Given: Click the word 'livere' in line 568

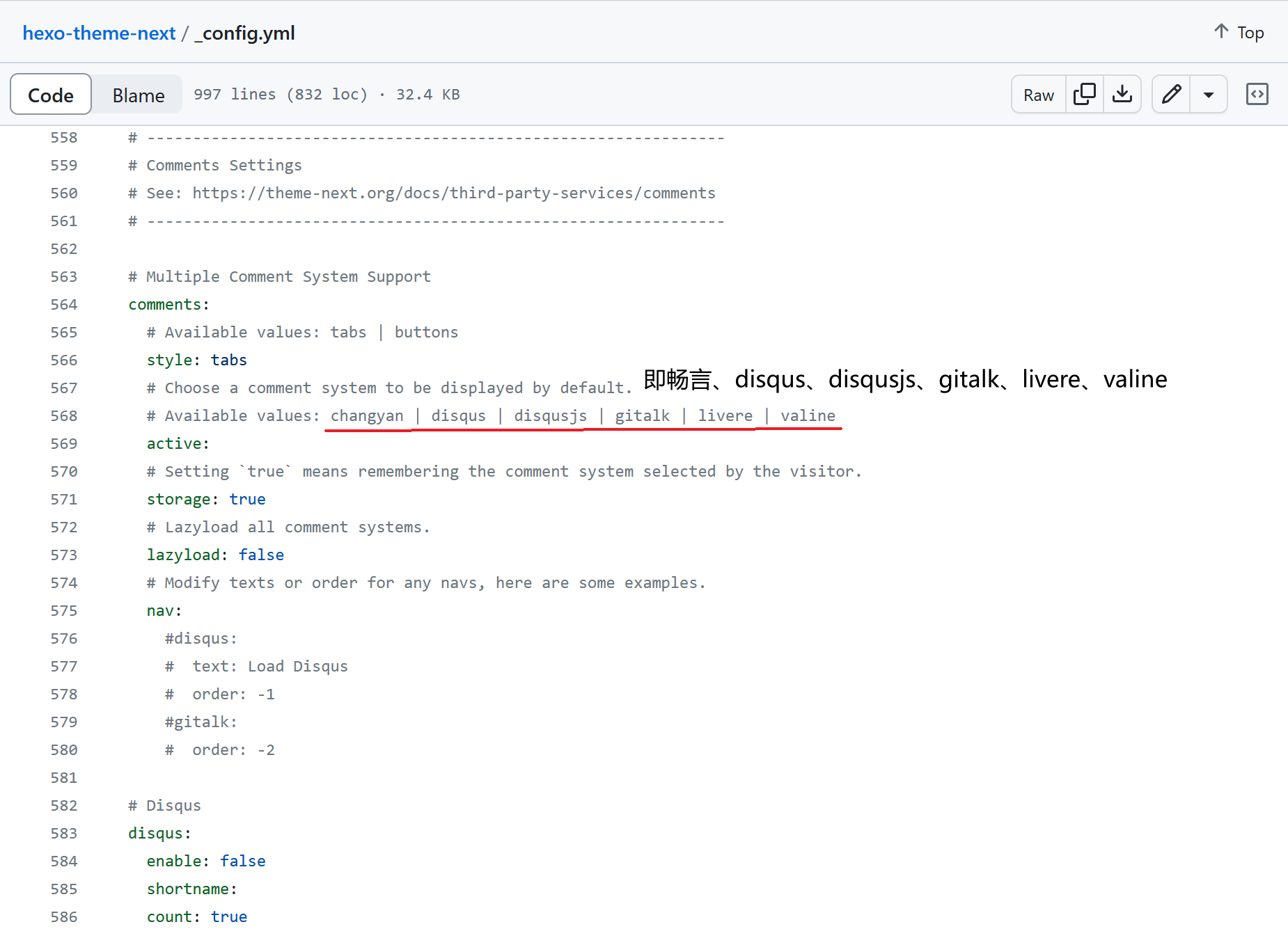Looking at the screenshot, I should (x=725, y=416).
